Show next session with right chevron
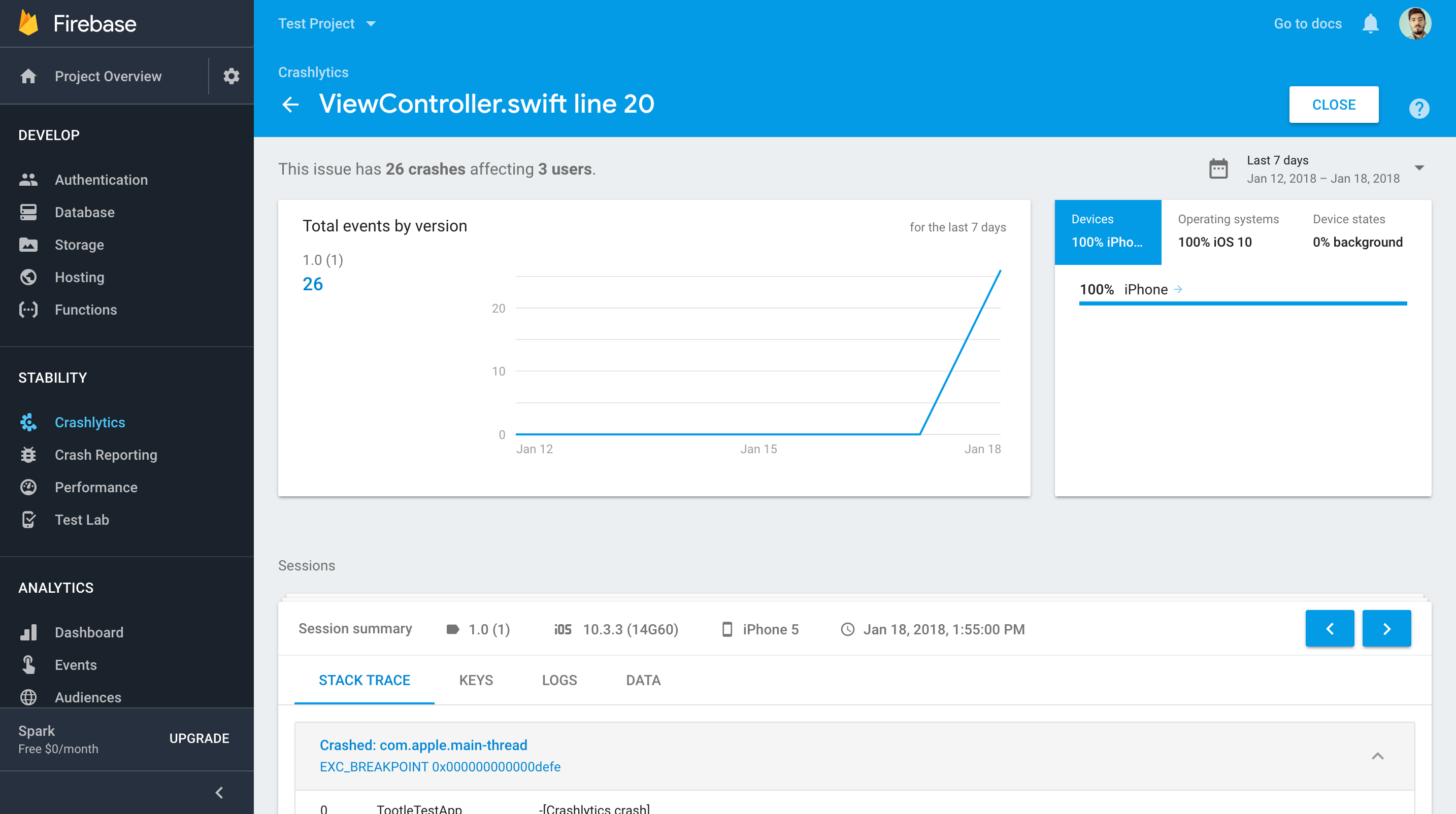The width and height of the screenshot is (1456, 814). (x=1386, y=628)
